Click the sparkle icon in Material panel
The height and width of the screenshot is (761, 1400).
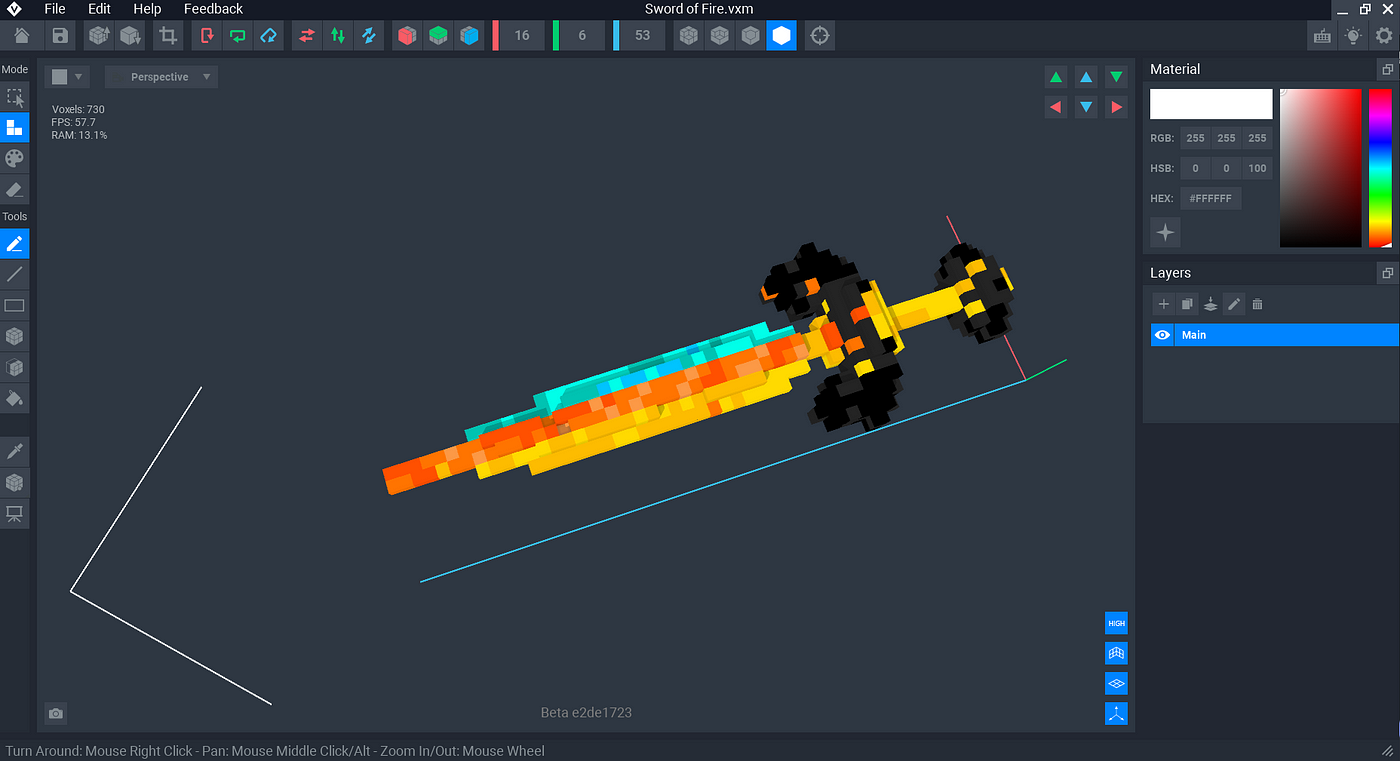[1165, 232]
